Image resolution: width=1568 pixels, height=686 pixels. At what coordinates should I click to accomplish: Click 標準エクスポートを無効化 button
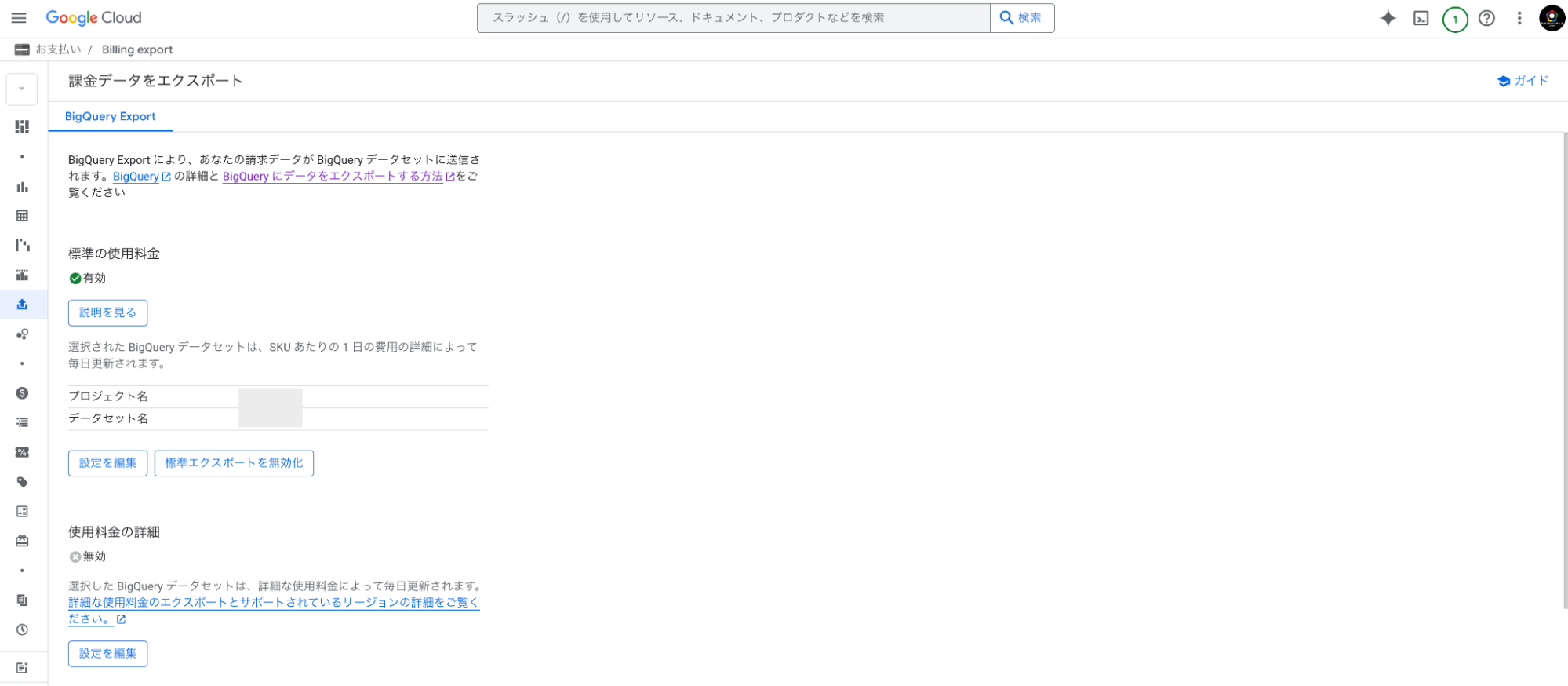234,463
